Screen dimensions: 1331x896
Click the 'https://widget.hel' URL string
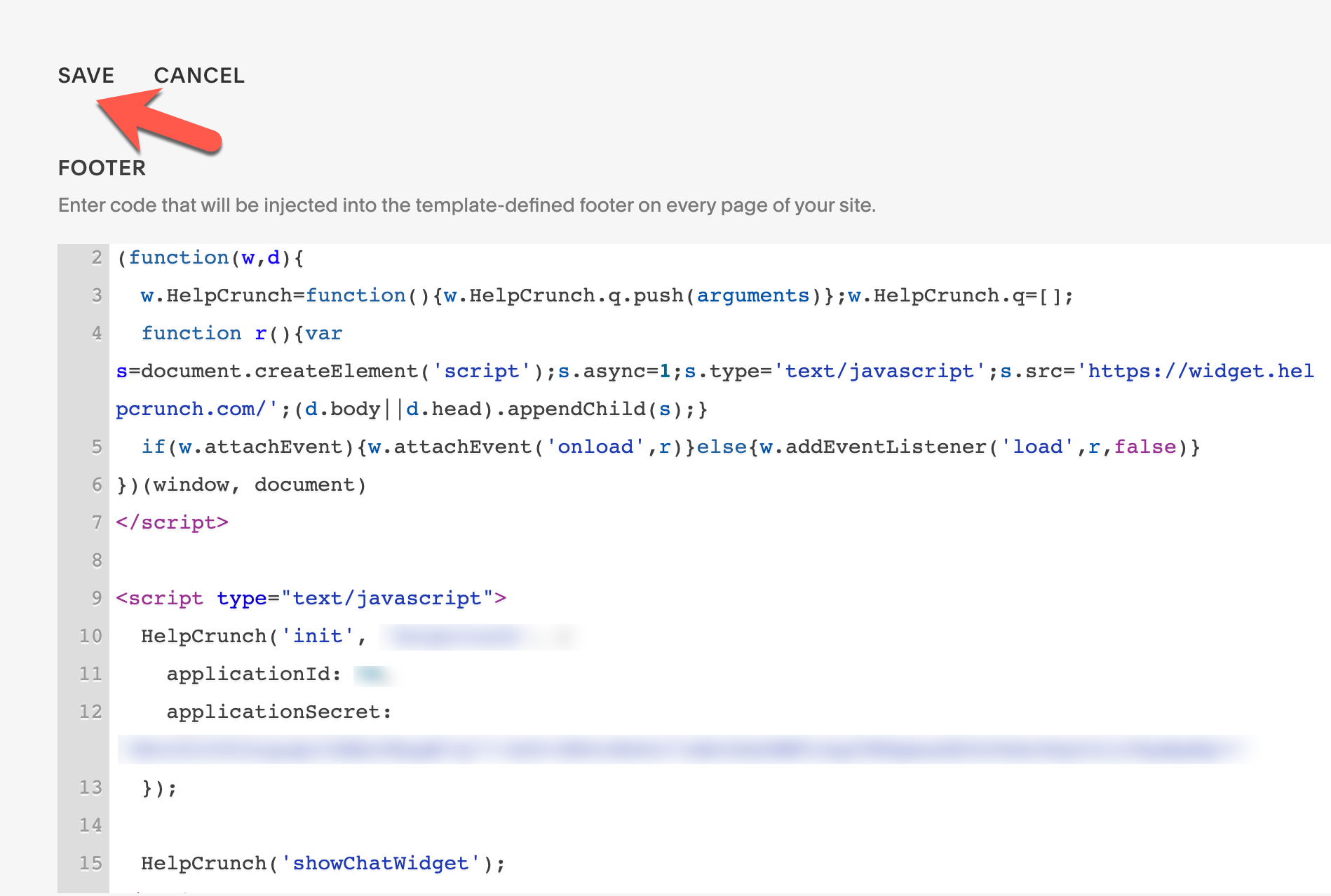click(x=1196, y=372)
